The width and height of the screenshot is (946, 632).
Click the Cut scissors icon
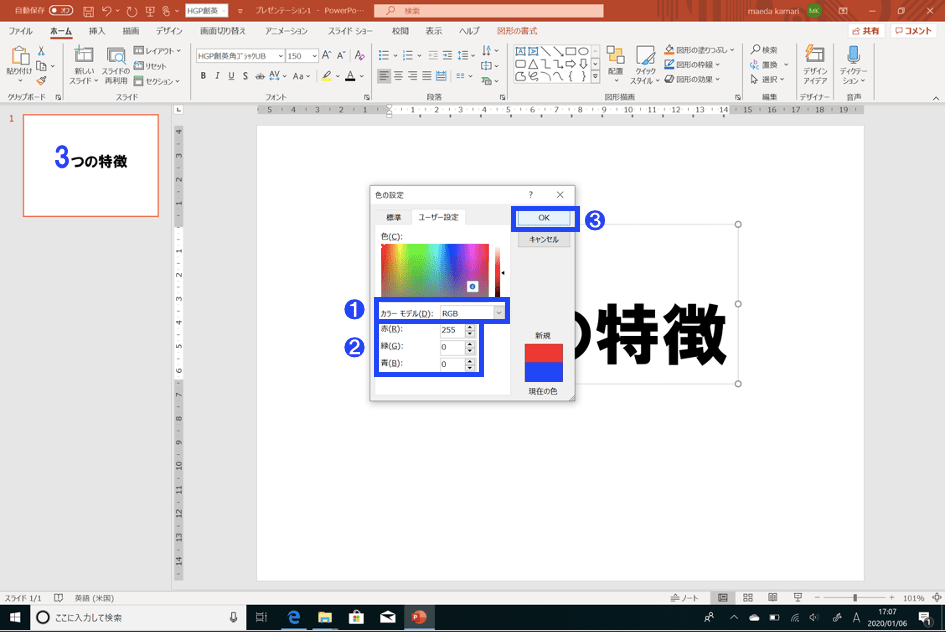click(x=41, y=51)
